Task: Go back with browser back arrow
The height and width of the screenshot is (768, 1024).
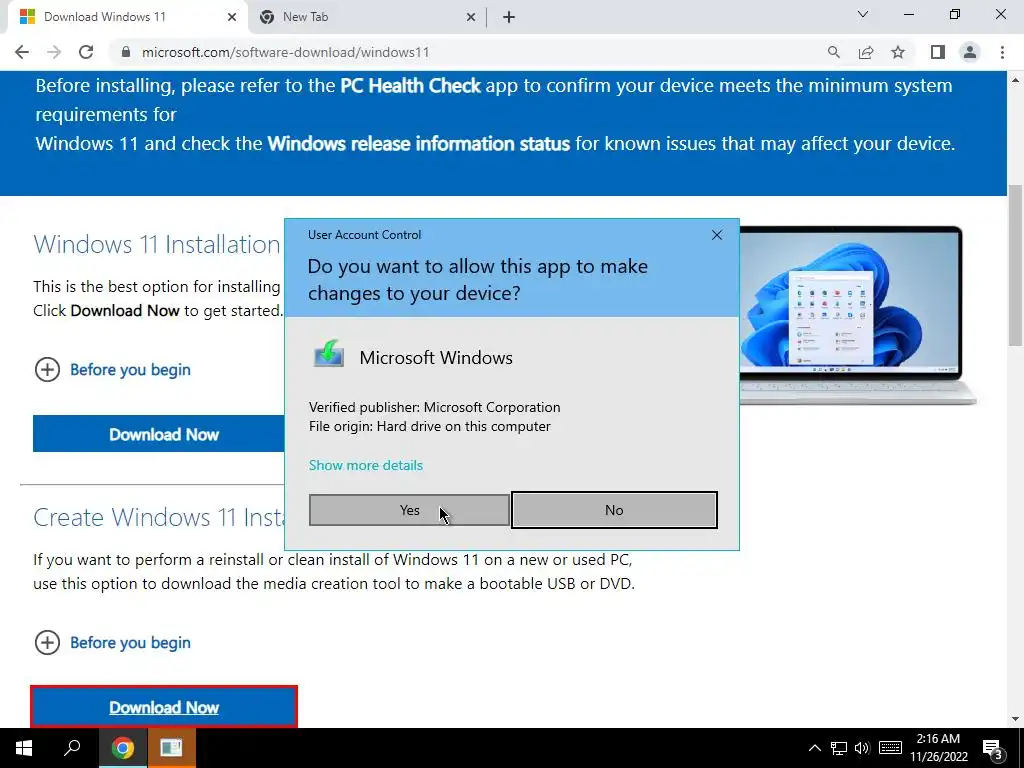Action: (x=22, y=52)
